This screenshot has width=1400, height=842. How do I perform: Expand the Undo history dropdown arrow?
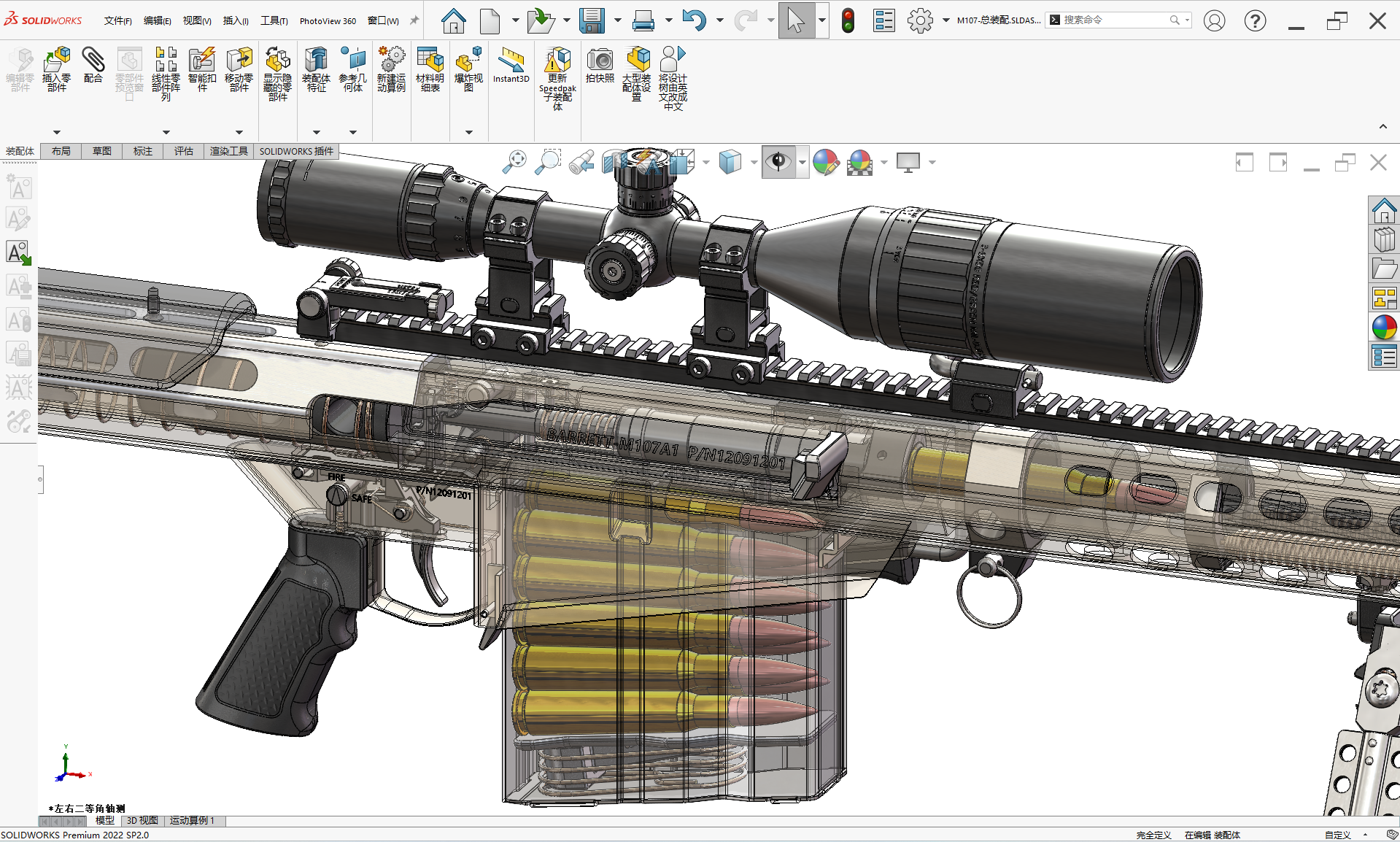[719, 20]
